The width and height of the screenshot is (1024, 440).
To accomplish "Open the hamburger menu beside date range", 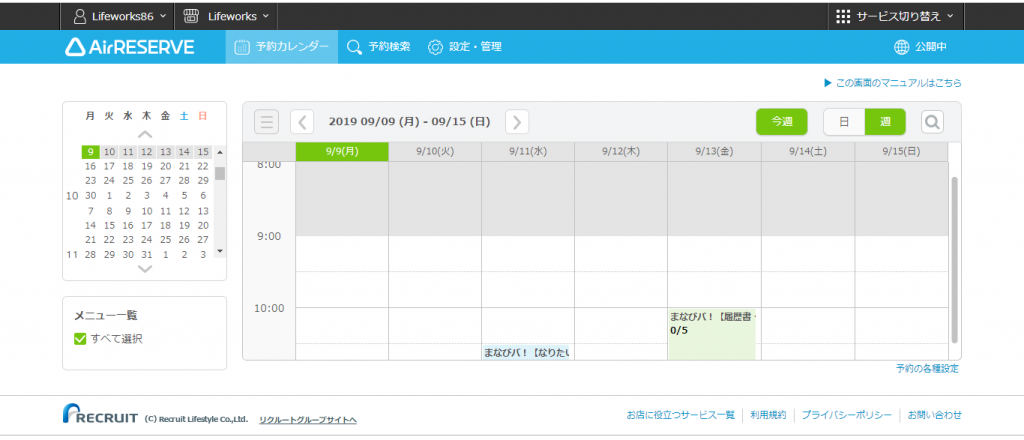I will pyautogui.click(x=266, y=122).
